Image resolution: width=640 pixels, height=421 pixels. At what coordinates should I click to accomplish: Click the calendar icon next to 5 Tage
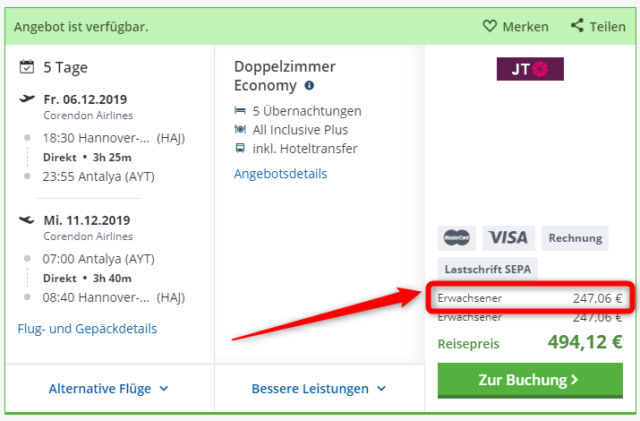tap(27, 68)
